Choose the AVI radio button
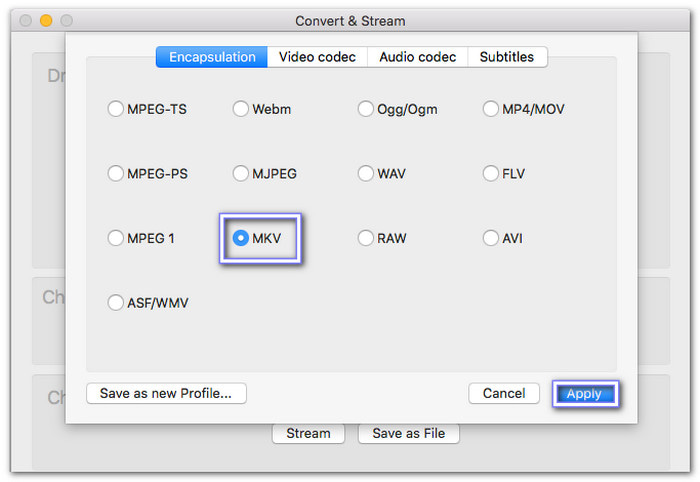The image size is (700, 482). (x=491, y=239)
